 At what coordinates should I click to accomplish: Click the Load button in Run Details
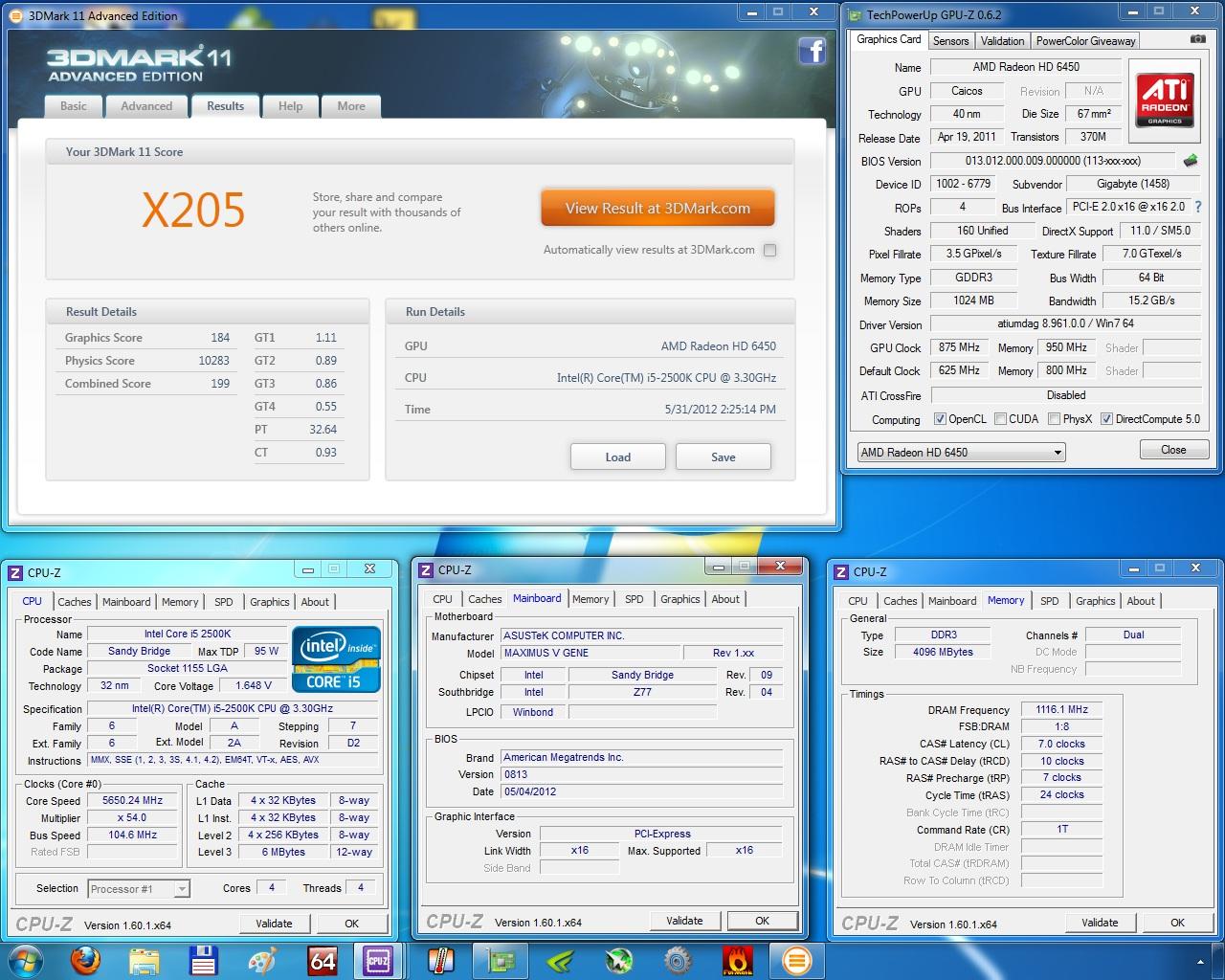tap(618, 457)
